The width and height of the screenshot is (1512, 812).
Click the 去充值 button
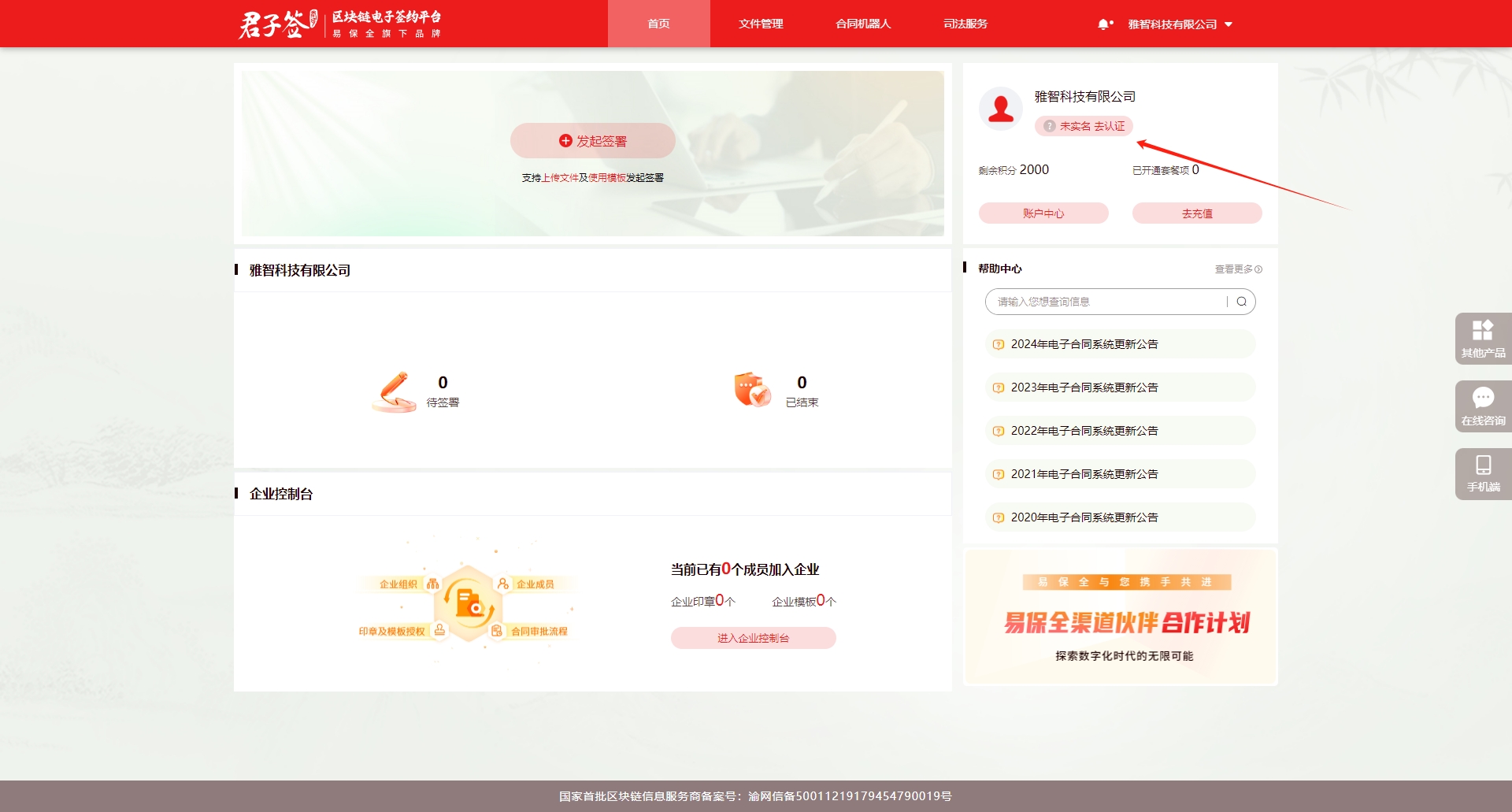[x=1197, y=213]
